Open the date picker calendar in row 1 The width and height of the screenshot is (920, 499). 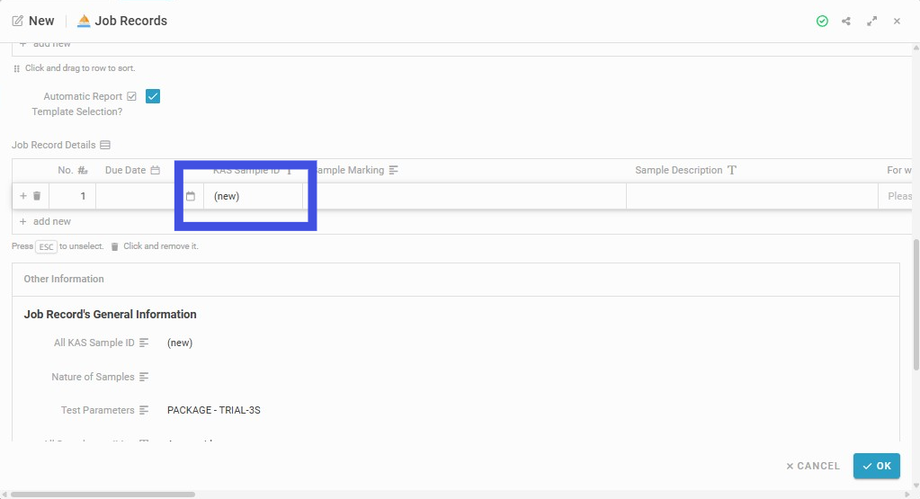click(190, 196)
